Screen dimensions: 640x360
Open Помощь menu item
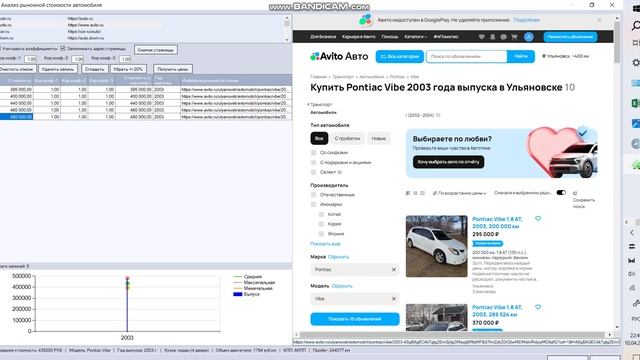(x=390, y=37)
